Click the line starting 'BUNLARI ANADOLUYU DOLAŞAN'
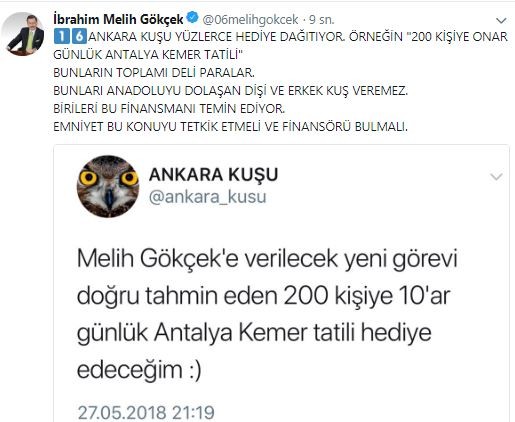This screenshot has height=422, width=515. 230,91
